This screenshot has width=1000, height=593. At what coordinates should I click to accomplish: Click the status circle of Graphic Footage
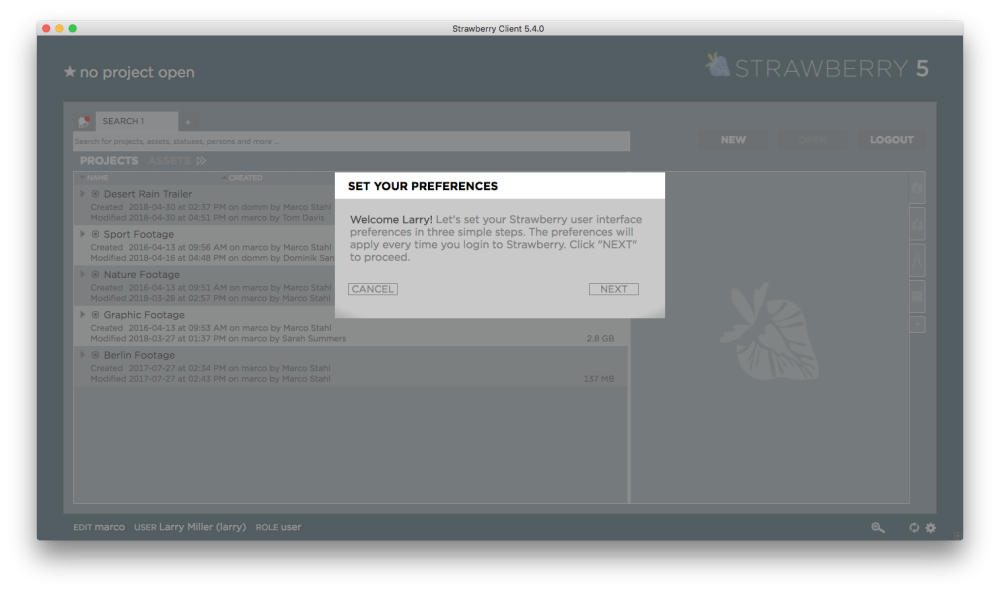(x=96, y=314)
